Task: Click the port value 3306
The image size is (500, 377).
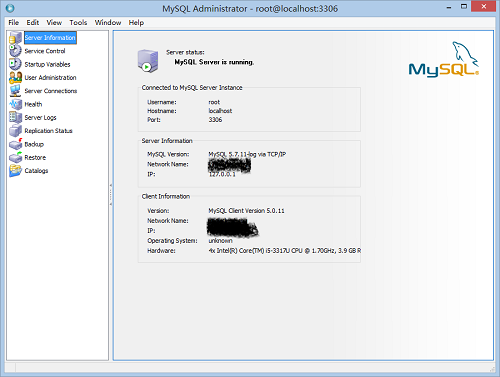Action: point(215,120)
